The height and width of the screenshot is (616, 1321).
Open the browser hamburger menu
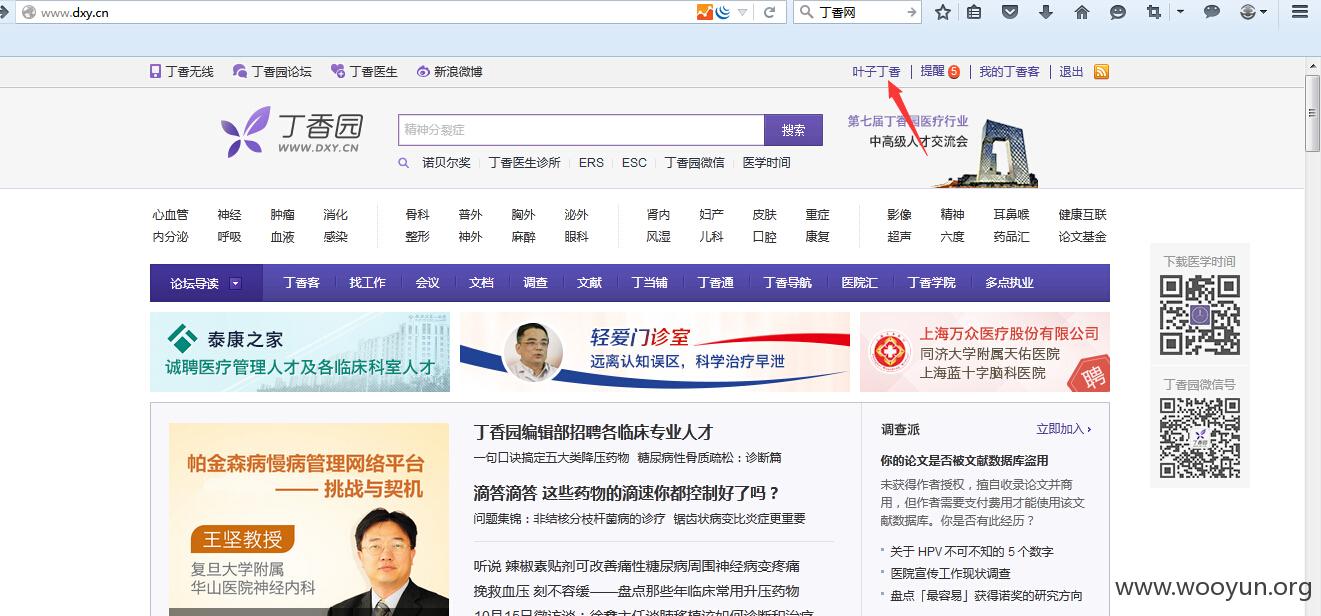tap(1299, 12)
